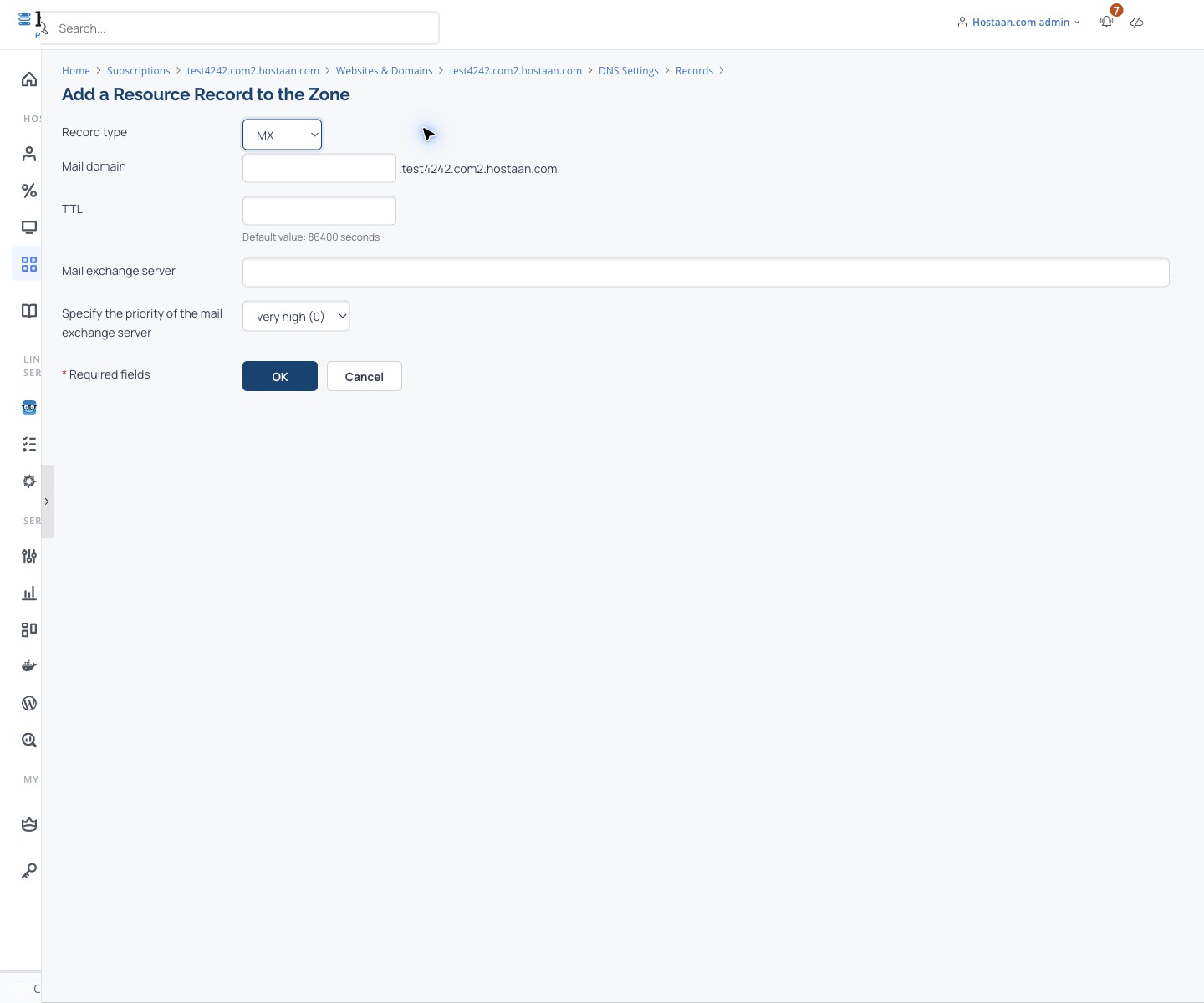Viewport: 1204px width, 1003px height.
Task: Open the Home icon in the sidebar
Action: 29,79
